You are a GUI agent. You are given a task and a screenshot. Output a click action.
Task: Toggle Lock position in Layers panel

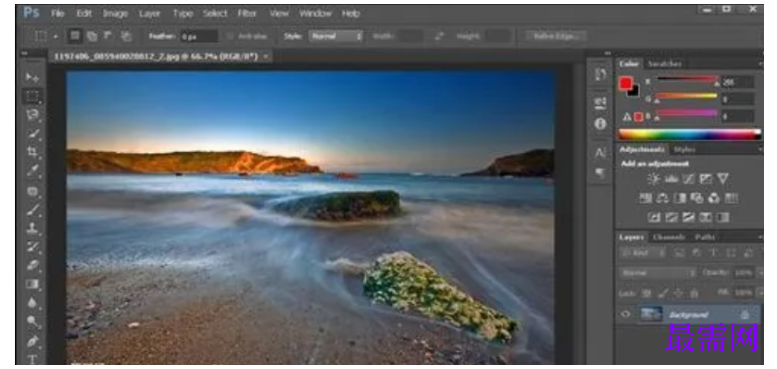point(678,294)
